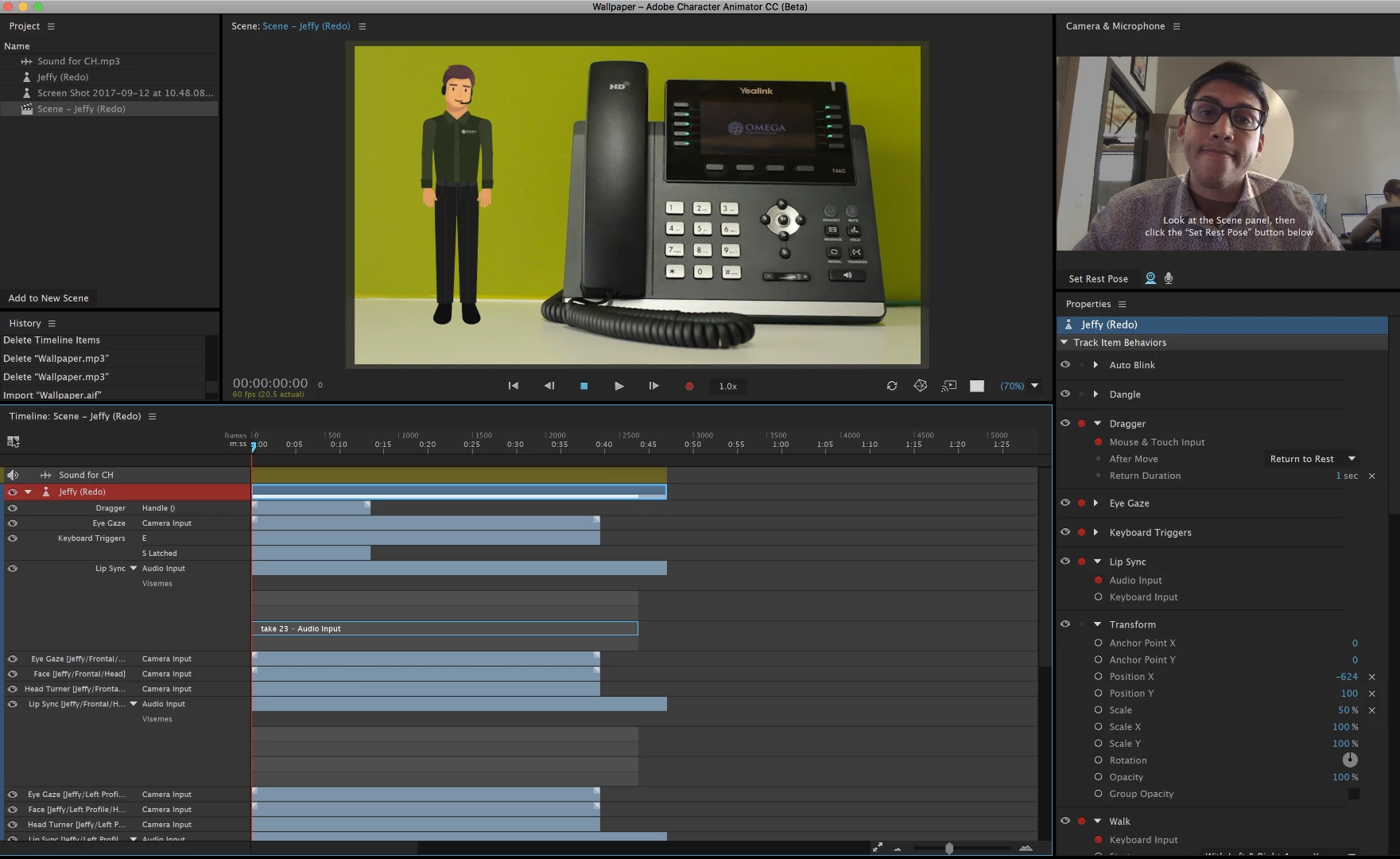Viewport: 1400px width, 859px height.
Task: Open the Scene panel menu
Action: (x=363, y=26)
